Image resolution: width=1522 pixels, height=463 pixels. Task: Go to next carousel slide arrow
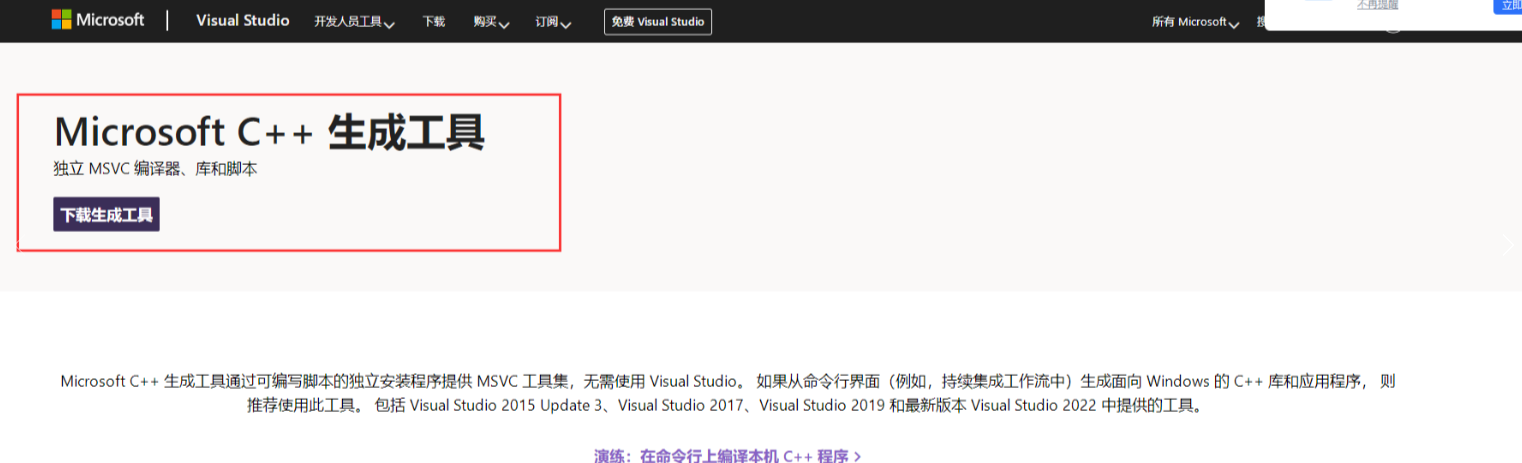[x=1508, y=244]
